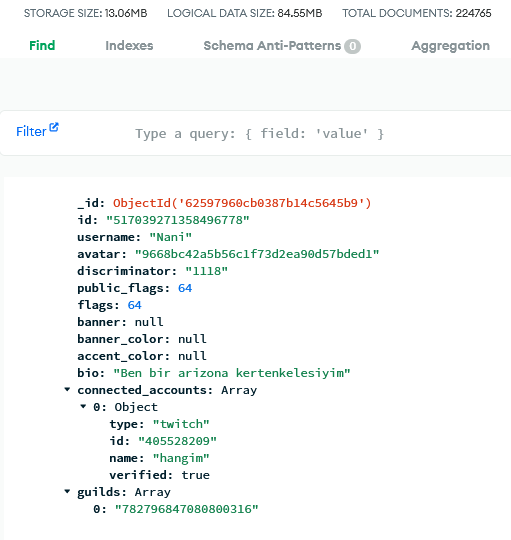Click the username value "Nani"
511x540 pixels.
tap(170, 237)
